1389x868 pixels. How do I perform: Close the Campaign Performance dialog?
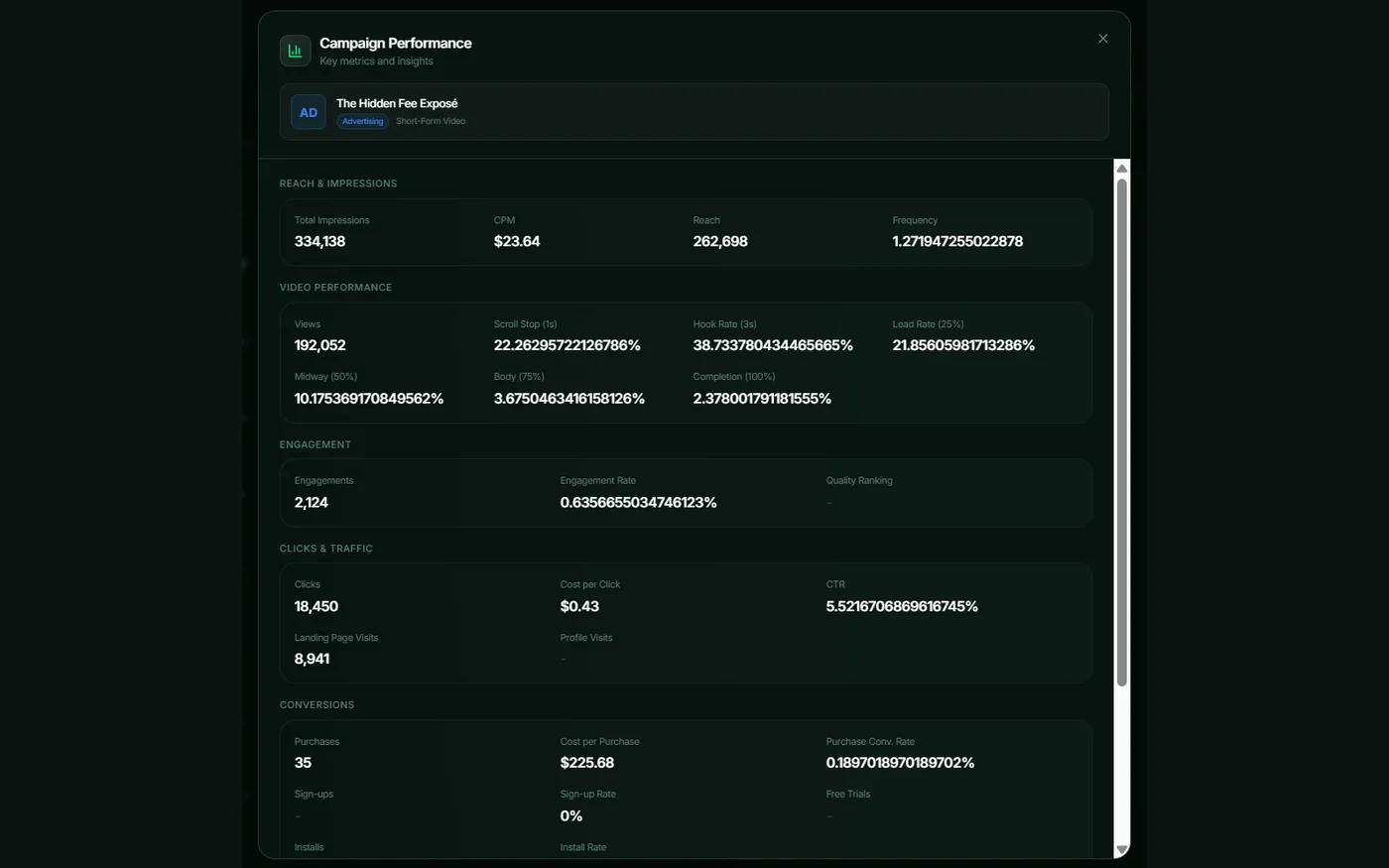point(1102,39)
